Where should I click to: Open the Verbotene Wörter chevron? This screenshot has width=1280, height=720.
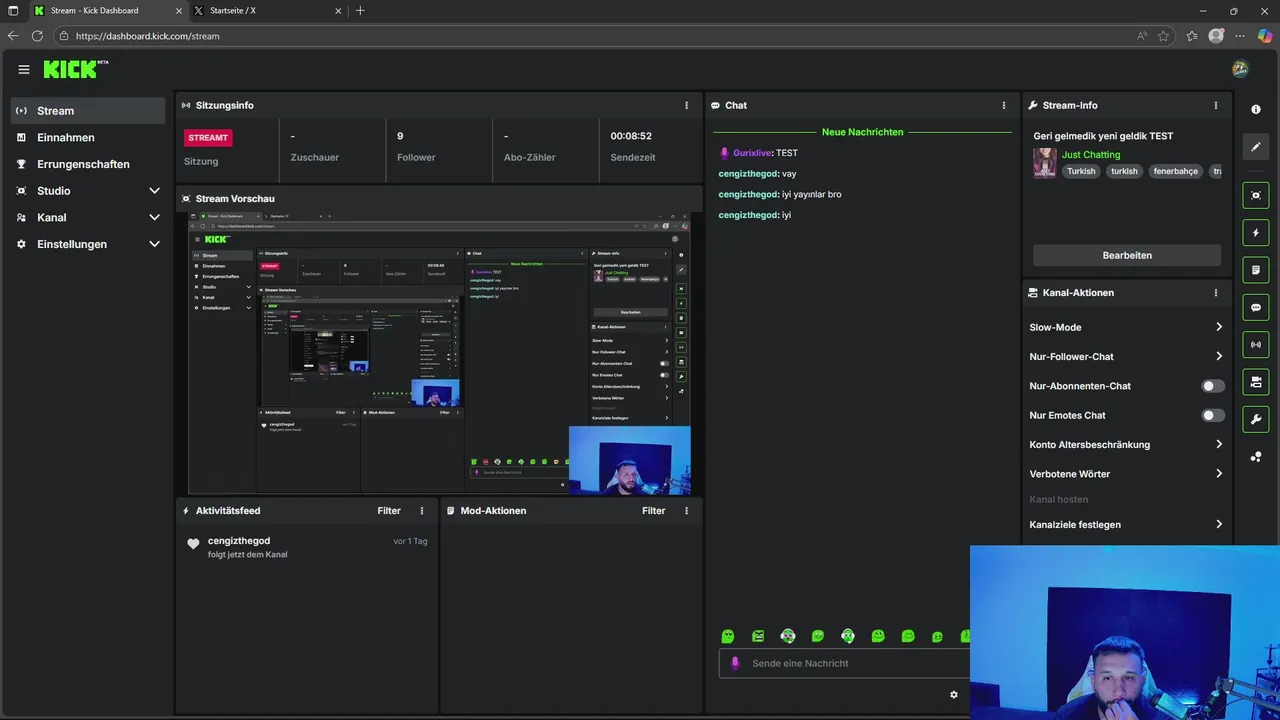(1219, 474)
